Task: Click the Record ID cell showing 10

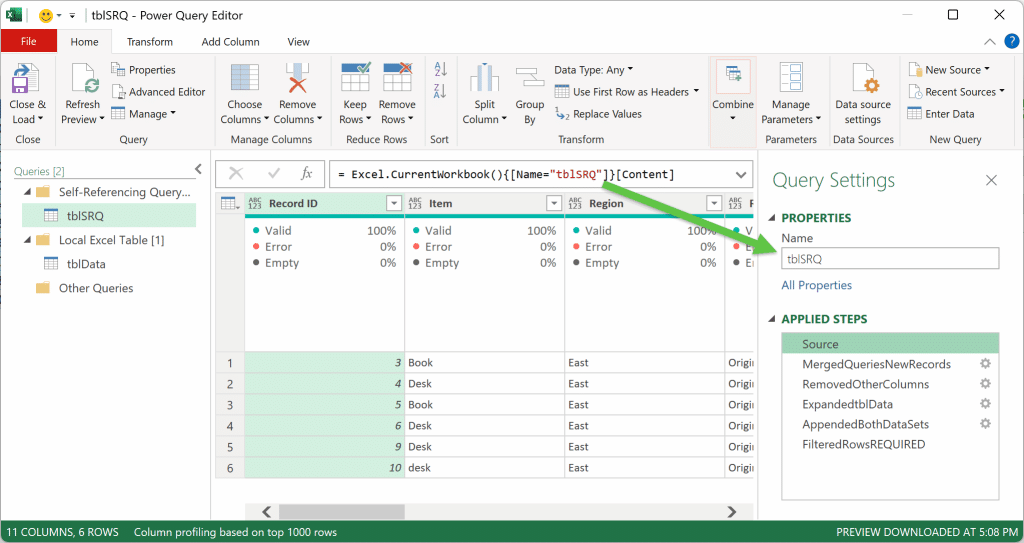Action: tap(325, 468)
